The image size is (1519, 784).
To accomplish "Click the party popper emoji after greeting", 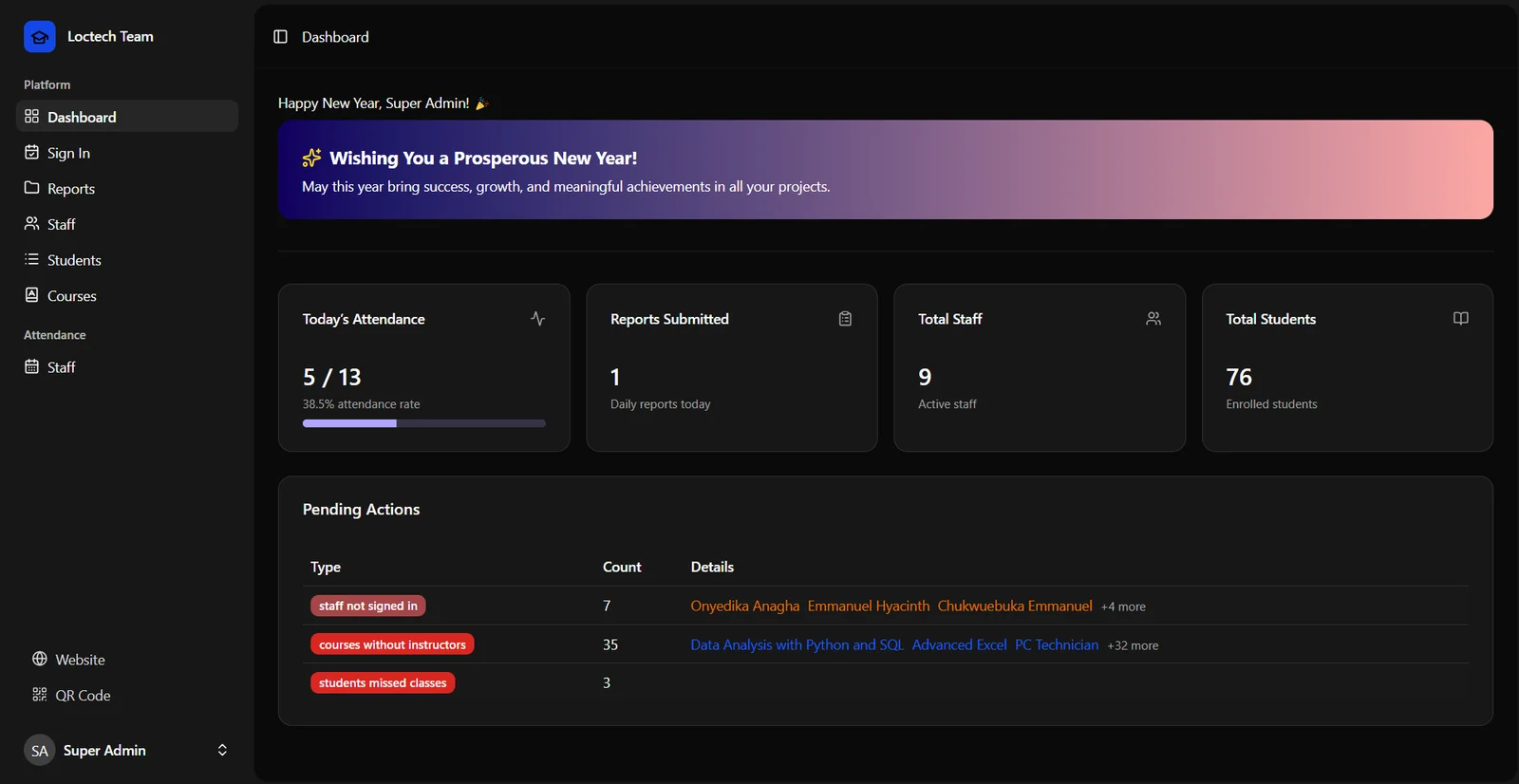I will click(x=481, y=103).
